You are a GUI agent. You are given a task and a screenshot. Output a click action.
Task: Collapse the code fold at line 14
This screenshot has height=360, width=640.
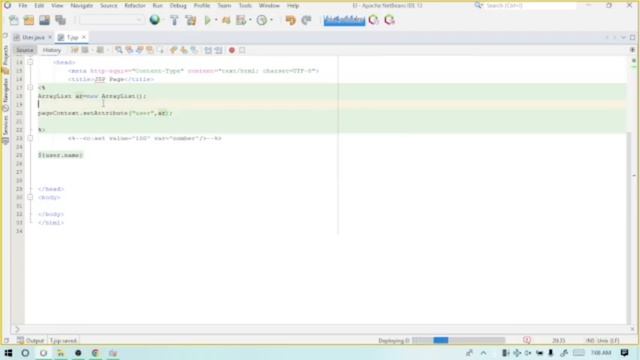pos(30,62)
